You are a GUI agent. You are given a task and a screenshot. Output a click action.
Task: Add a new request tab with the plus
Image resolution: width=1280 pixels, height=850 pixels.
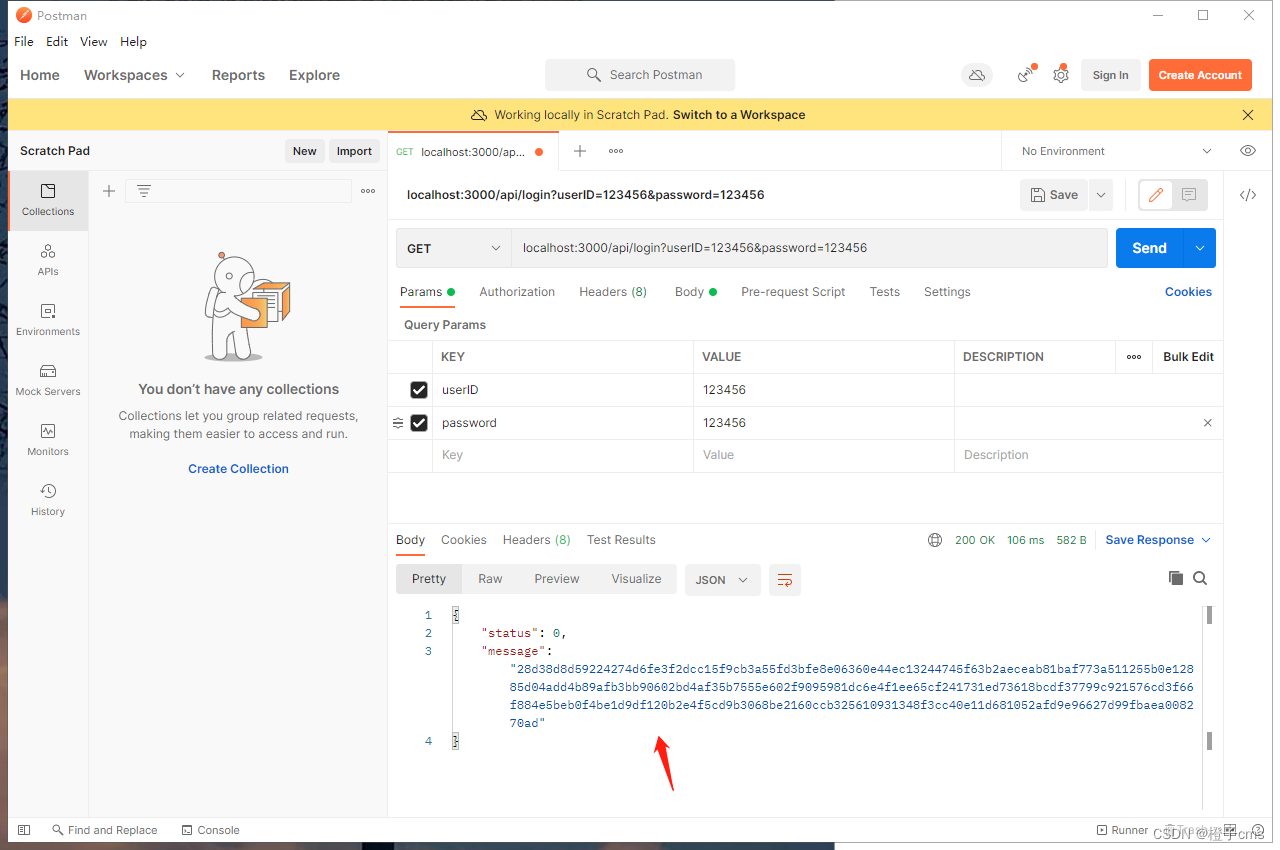pos(579,151)
